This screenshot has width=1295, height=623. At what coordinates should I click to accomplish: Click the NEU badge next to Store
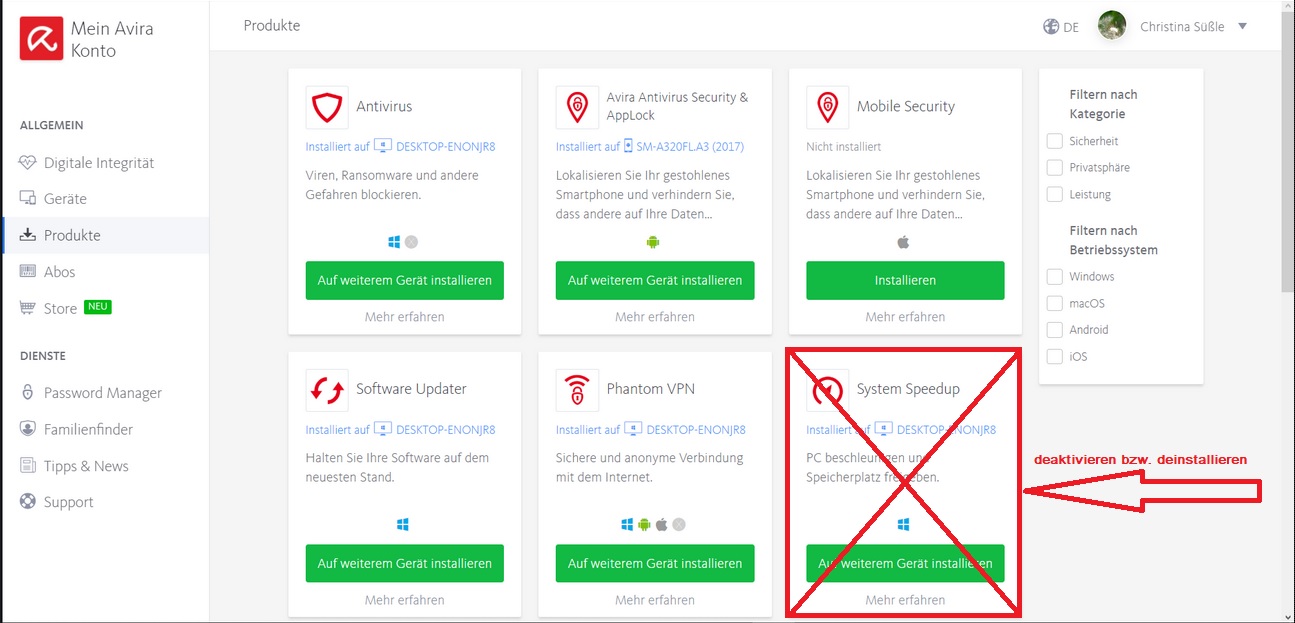(98, 307)
